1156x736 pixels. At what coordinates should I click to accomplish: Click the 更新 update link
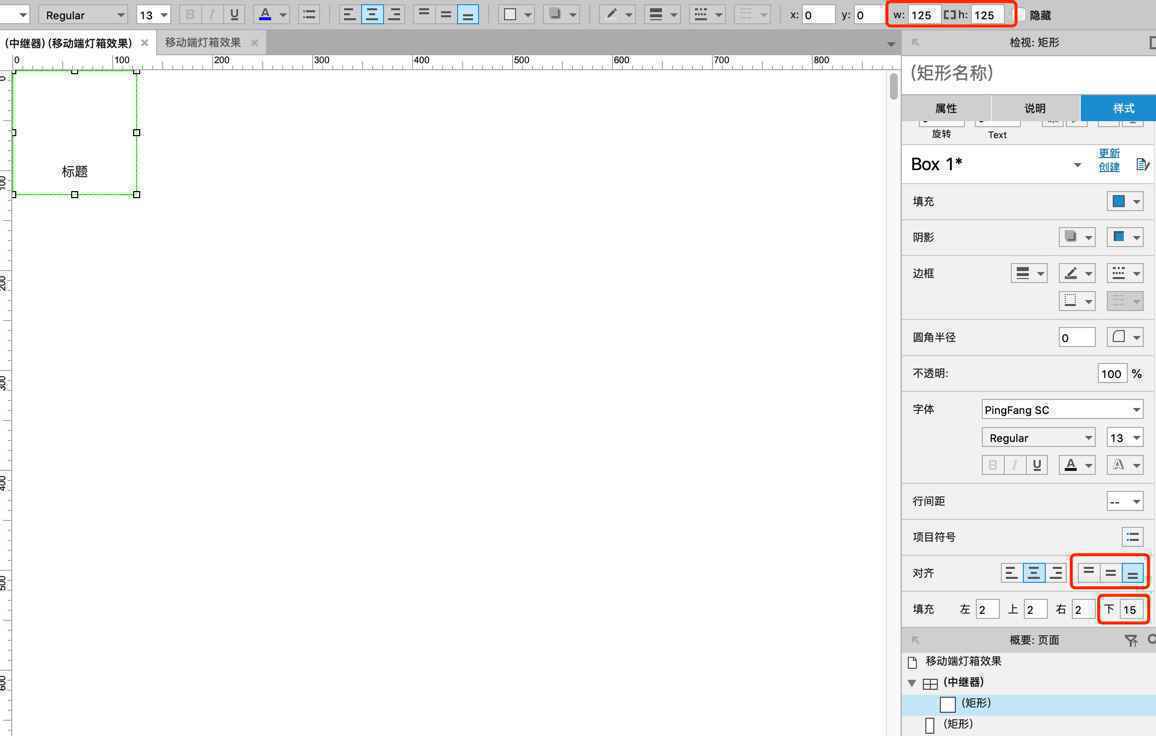click(1109, 153)
